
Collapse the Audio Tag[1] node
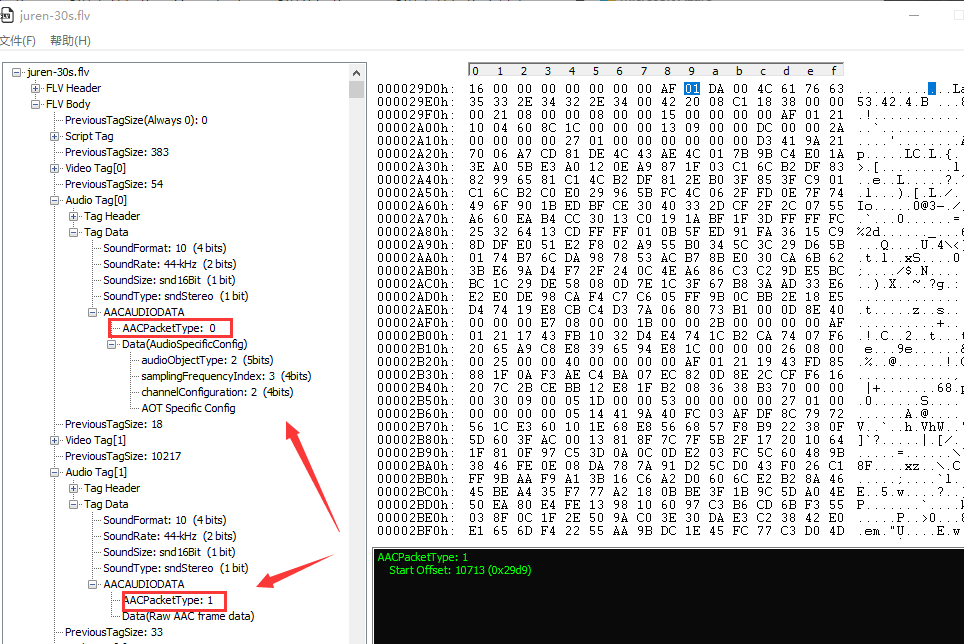[x=55, y=472]
